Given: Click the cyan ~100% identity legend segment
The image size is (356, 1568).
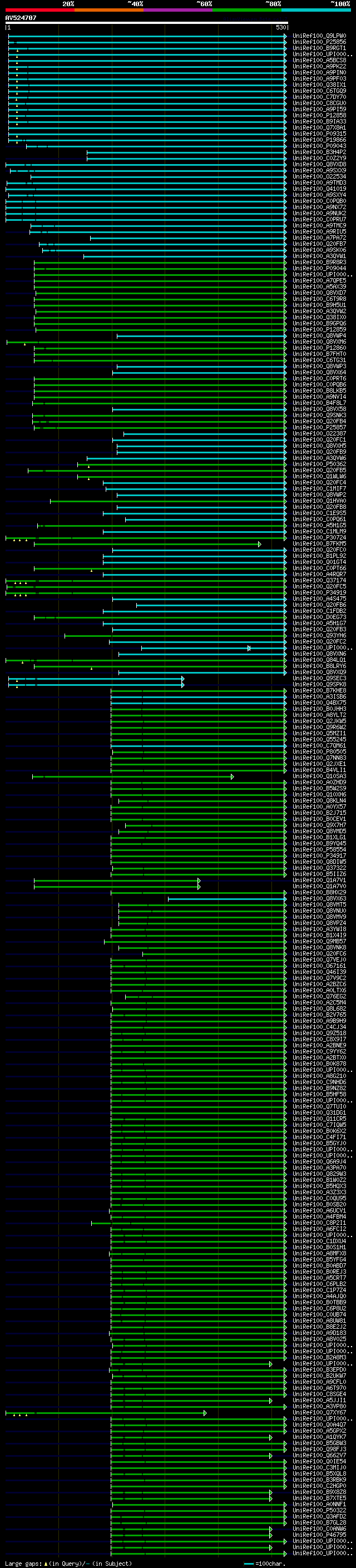Looking at the screenshot, I should pos(316,10).
